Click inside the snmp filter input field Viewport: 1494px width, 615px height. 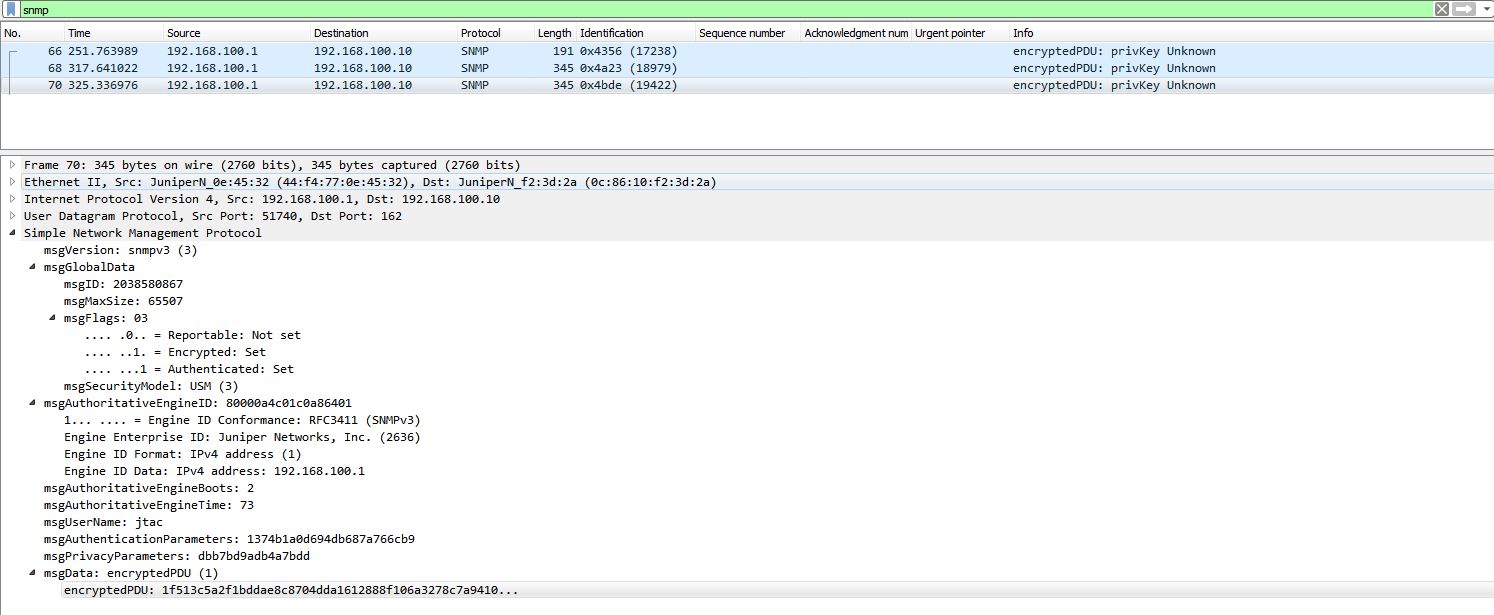pos(200,9)
